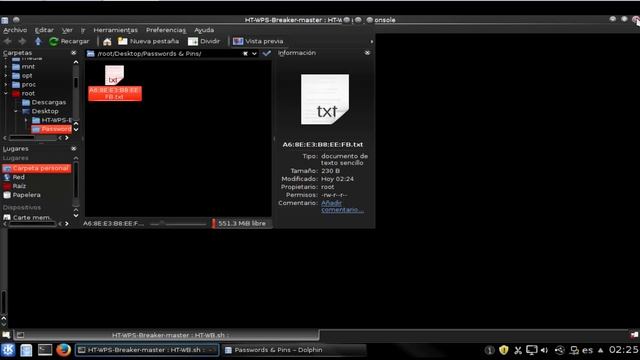Confirm location with the checkmark button
Viewport: 640px width, 360px height.
pyautogui.click(x=267, y=53)
